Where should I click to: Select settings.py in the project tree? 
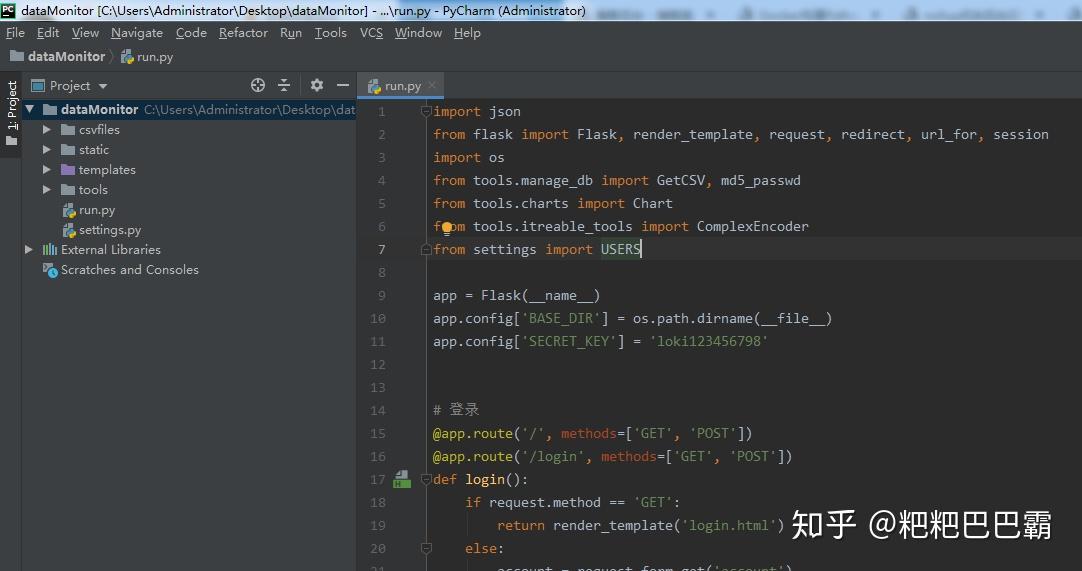pos(110,230)
